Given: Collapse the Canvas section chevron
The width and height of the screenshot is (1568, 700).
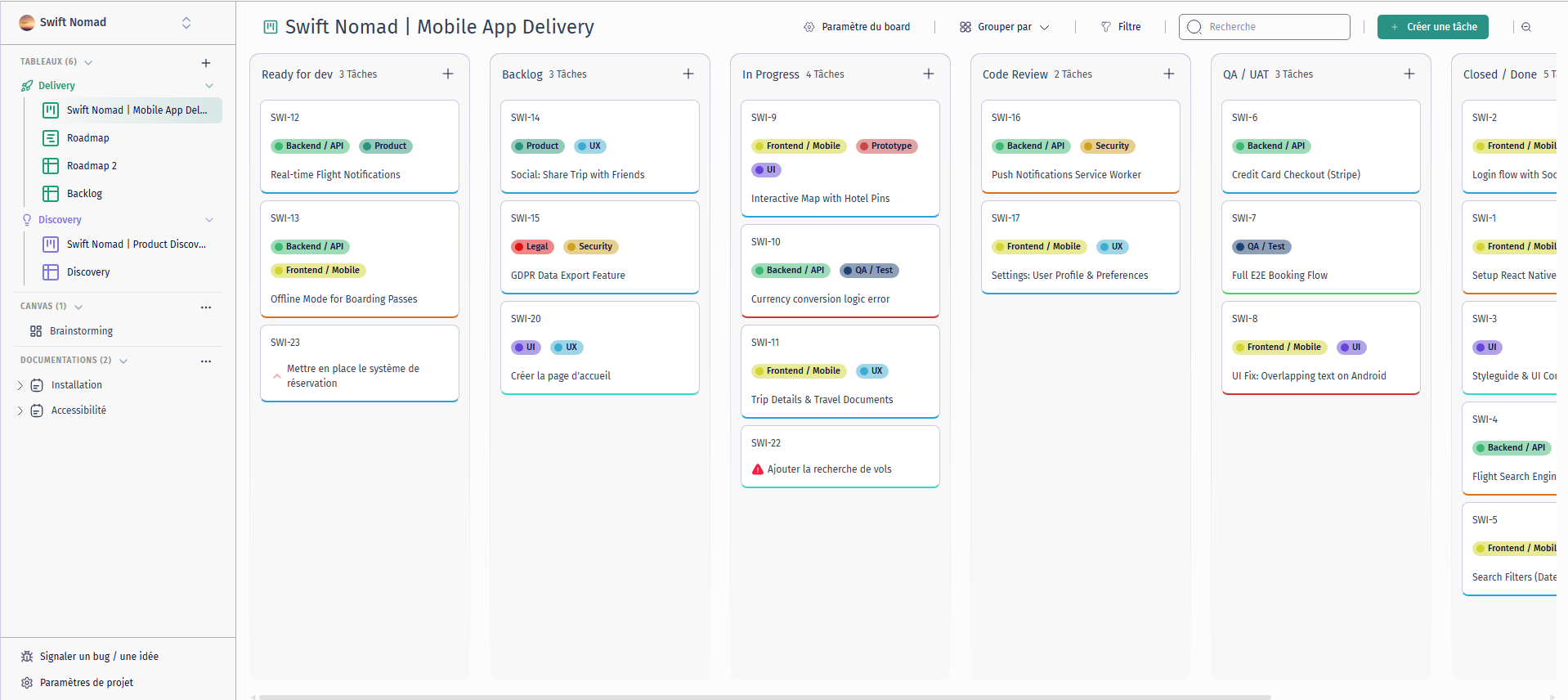Looking at the screenshot, I should pyautogui.click(x=78, y=307).
